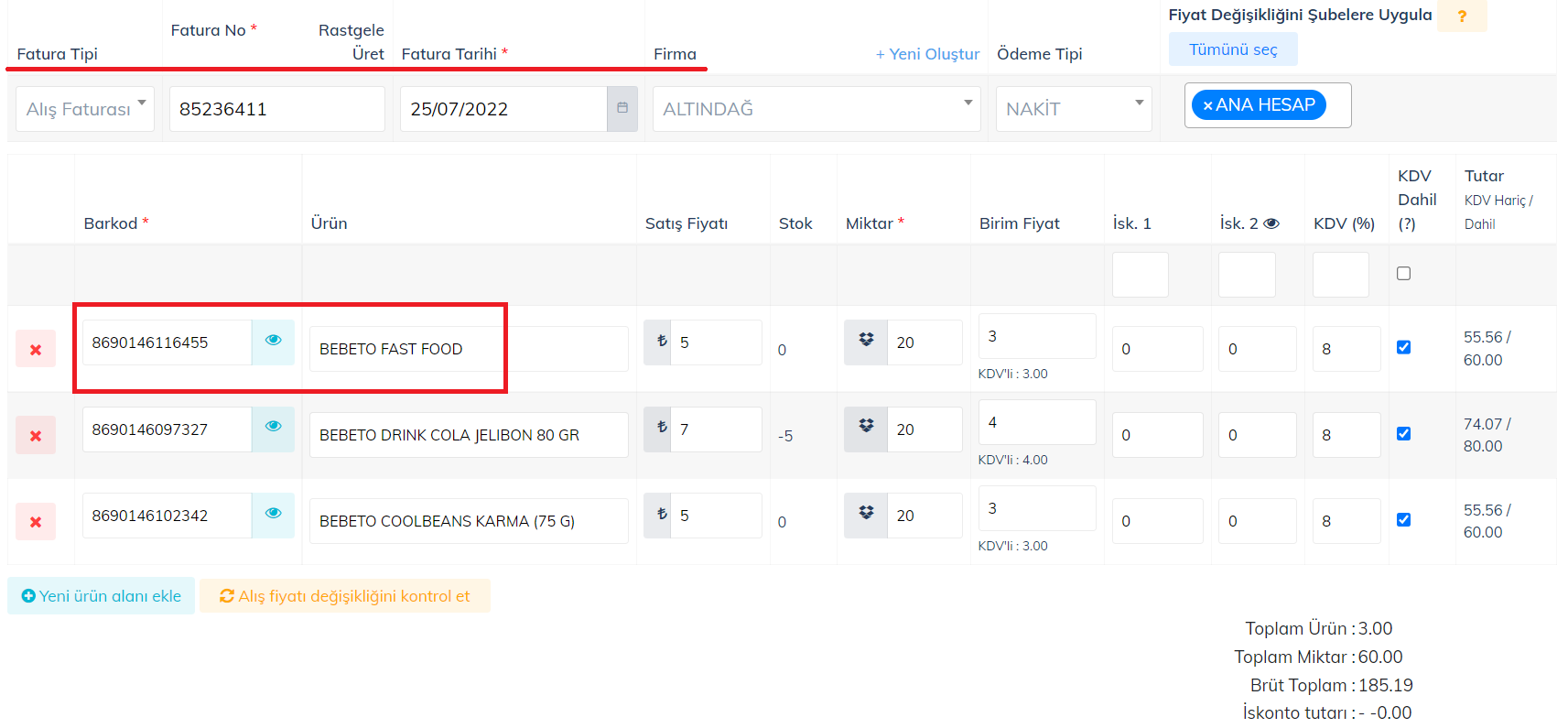Uncheck KDV Dahil for BEBETO FAST FOOD

[1403, 347]
